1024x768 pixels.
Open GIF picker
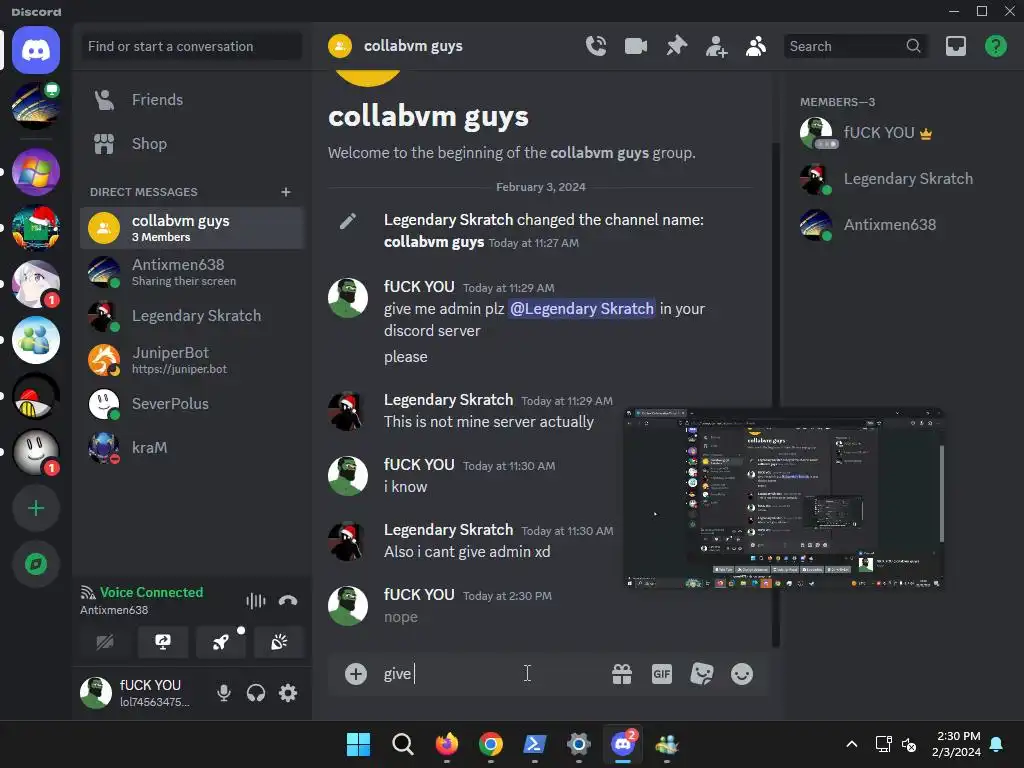point(662,673)
